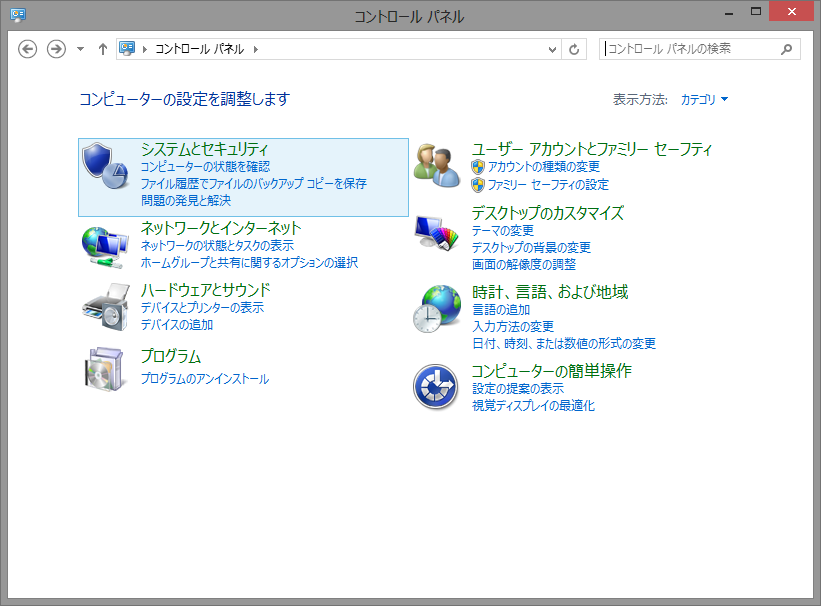The height and width of the screenshot is (606, 821).
Task: Open コンピューターの状態を確認 link
Action: [205, 167]
